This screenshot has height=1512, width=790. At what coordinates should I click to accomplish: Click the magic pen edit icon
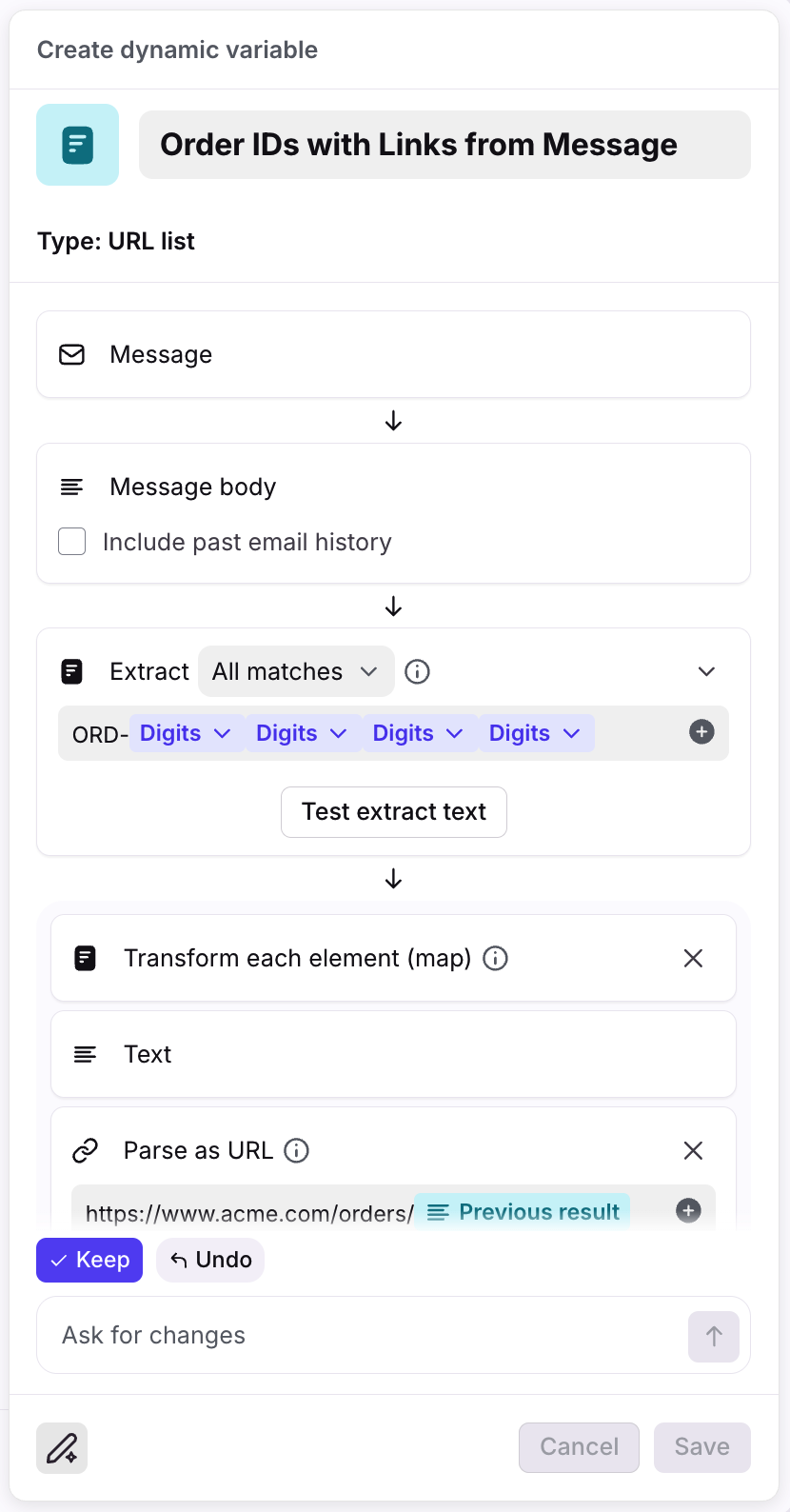(62, 1448)
